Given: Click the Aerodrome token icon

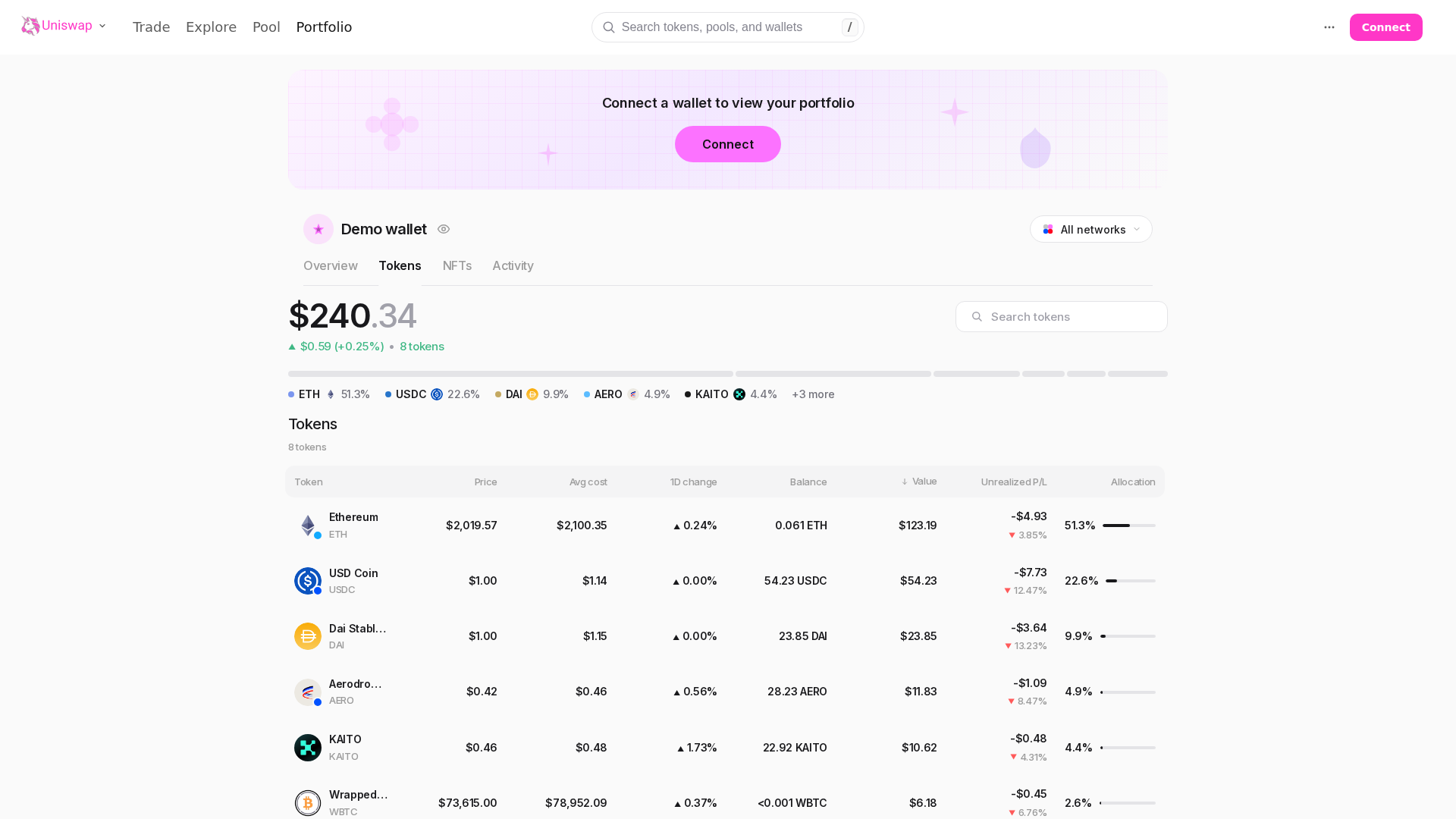Looking at the screenshot, I should point(308,692).
